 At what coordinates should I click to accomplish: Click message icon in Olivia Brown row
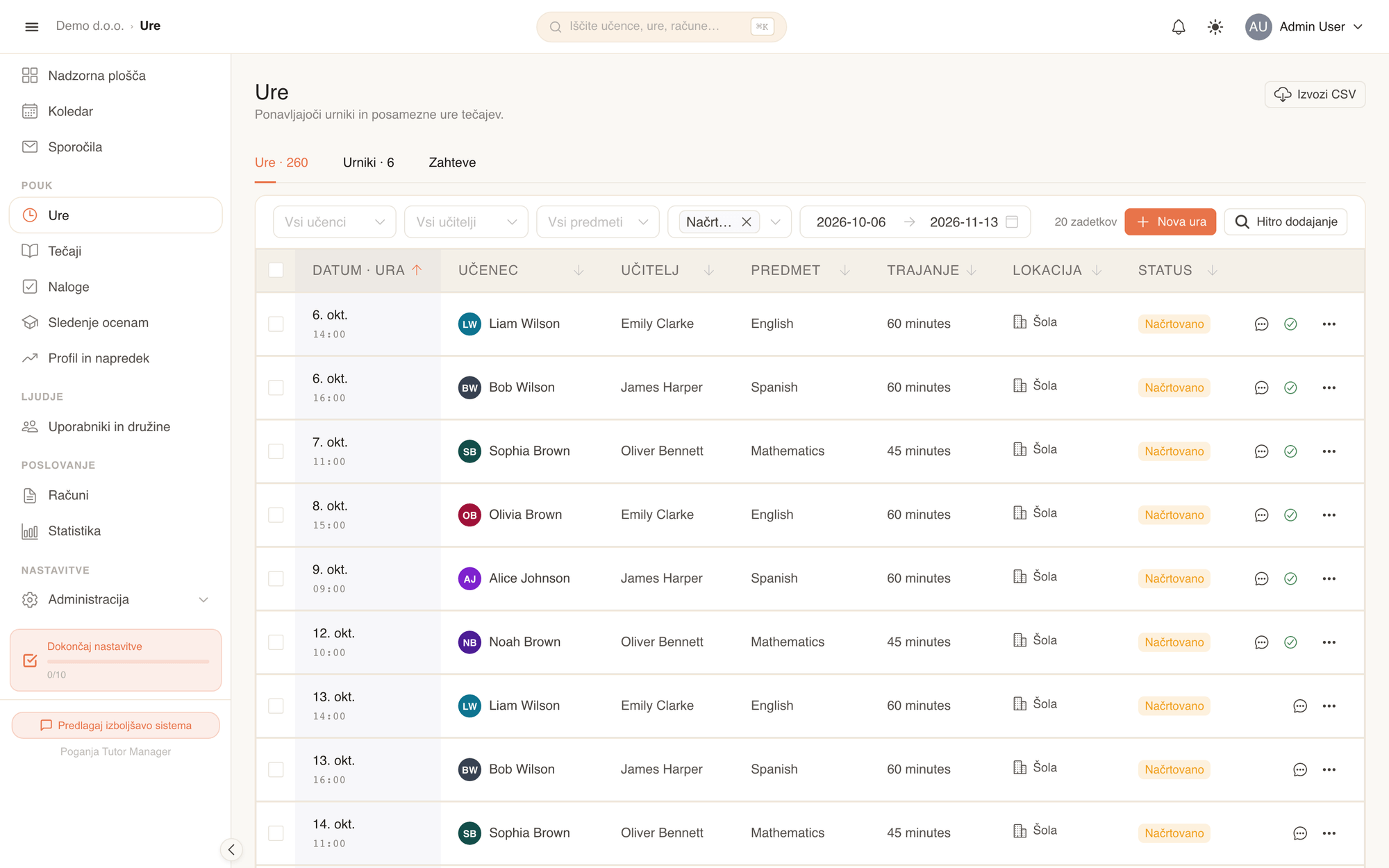1261,515
